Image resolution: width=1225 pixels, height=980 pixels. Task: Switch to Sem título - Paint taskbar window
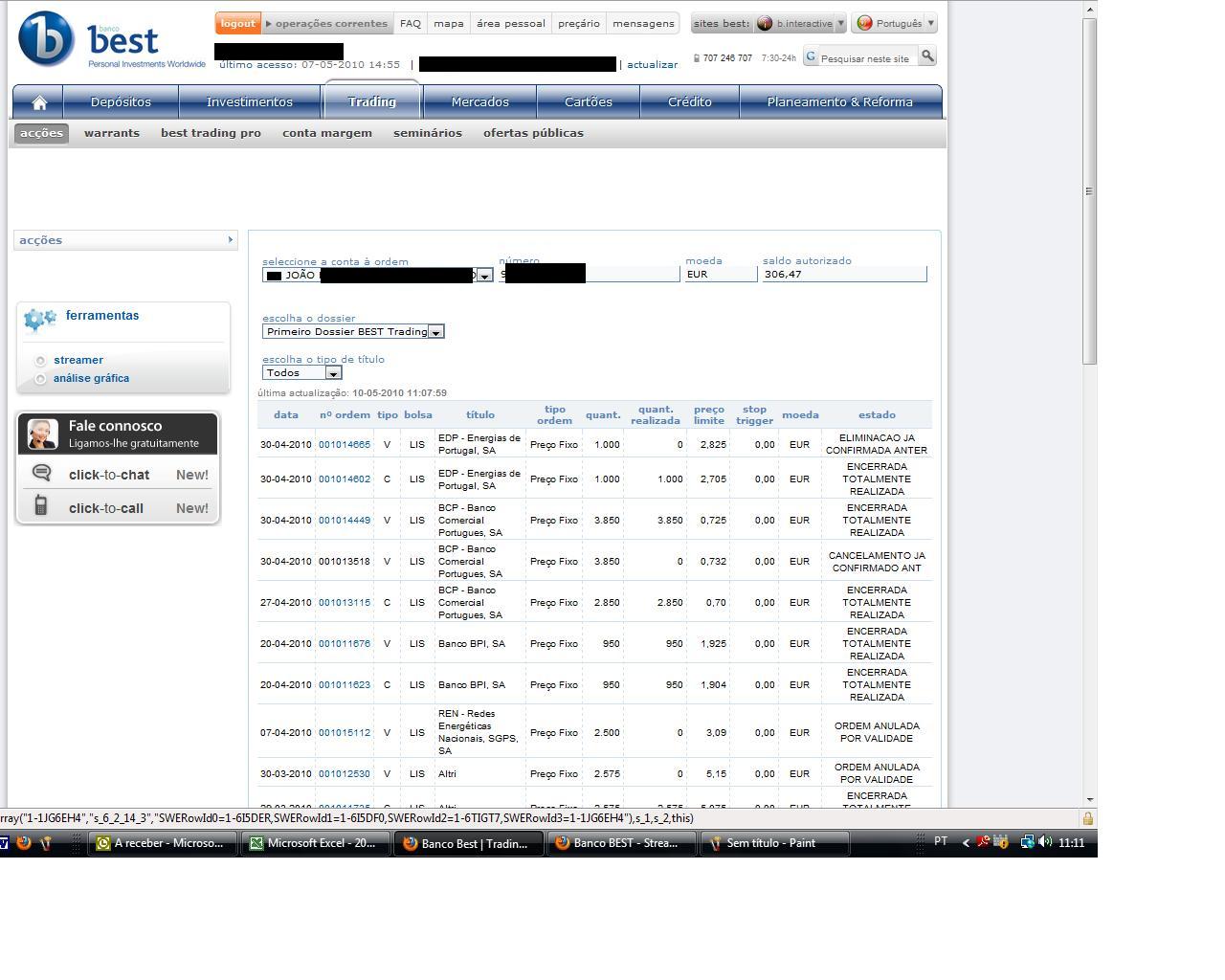pyautogui.click(x=774, y=843)
